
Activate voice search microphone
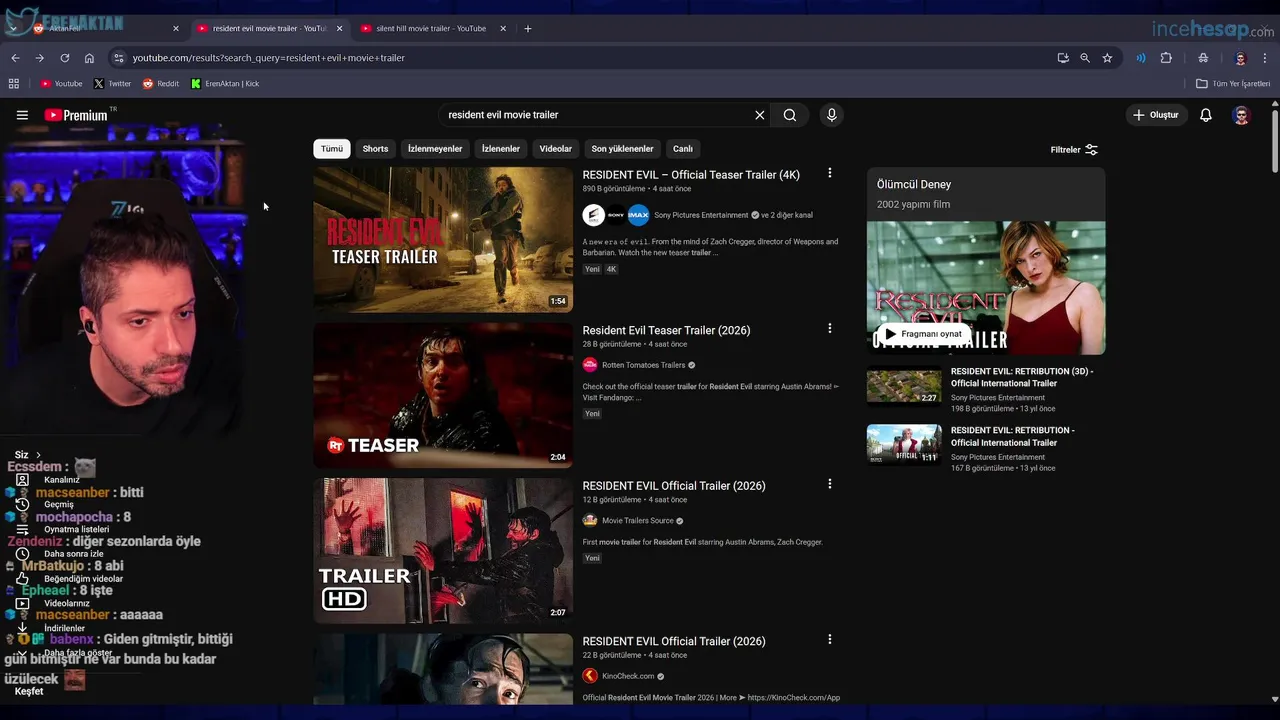click(x=831, y=115)
